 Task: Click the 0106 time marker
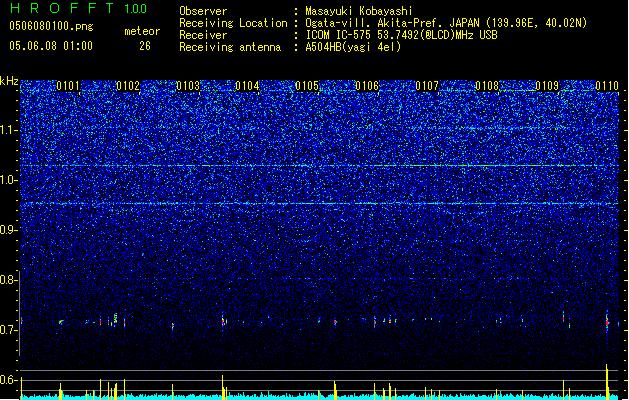coord(367,86)
